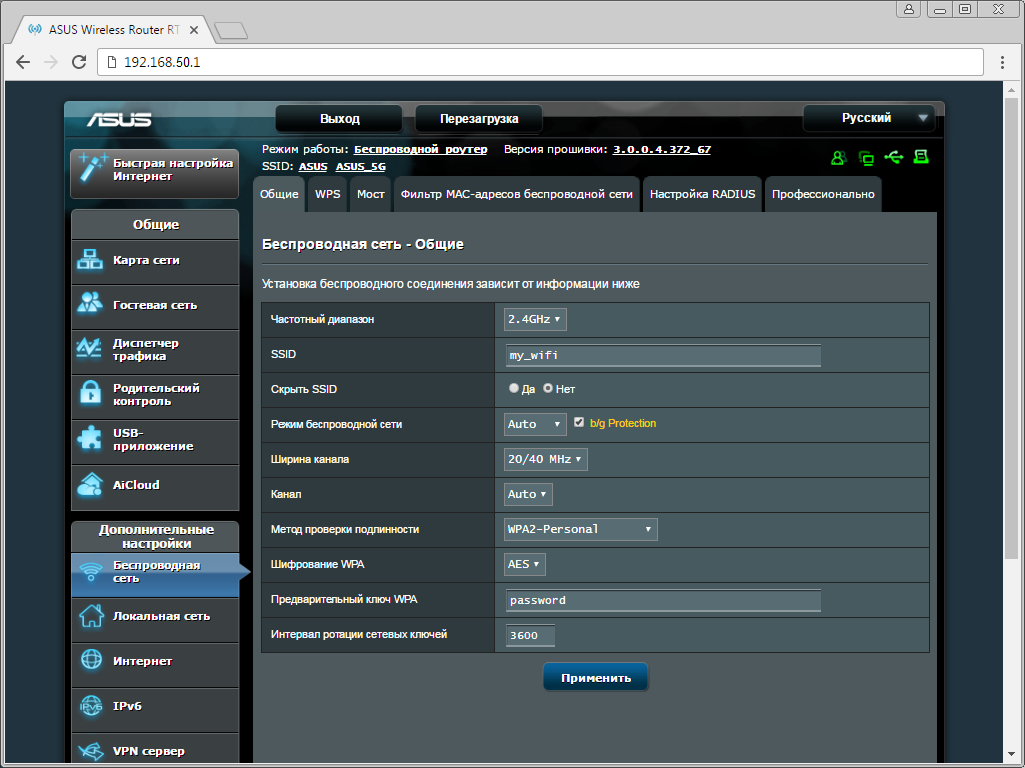
Task: Click the Выход logout button
Action: click(339, 118)
